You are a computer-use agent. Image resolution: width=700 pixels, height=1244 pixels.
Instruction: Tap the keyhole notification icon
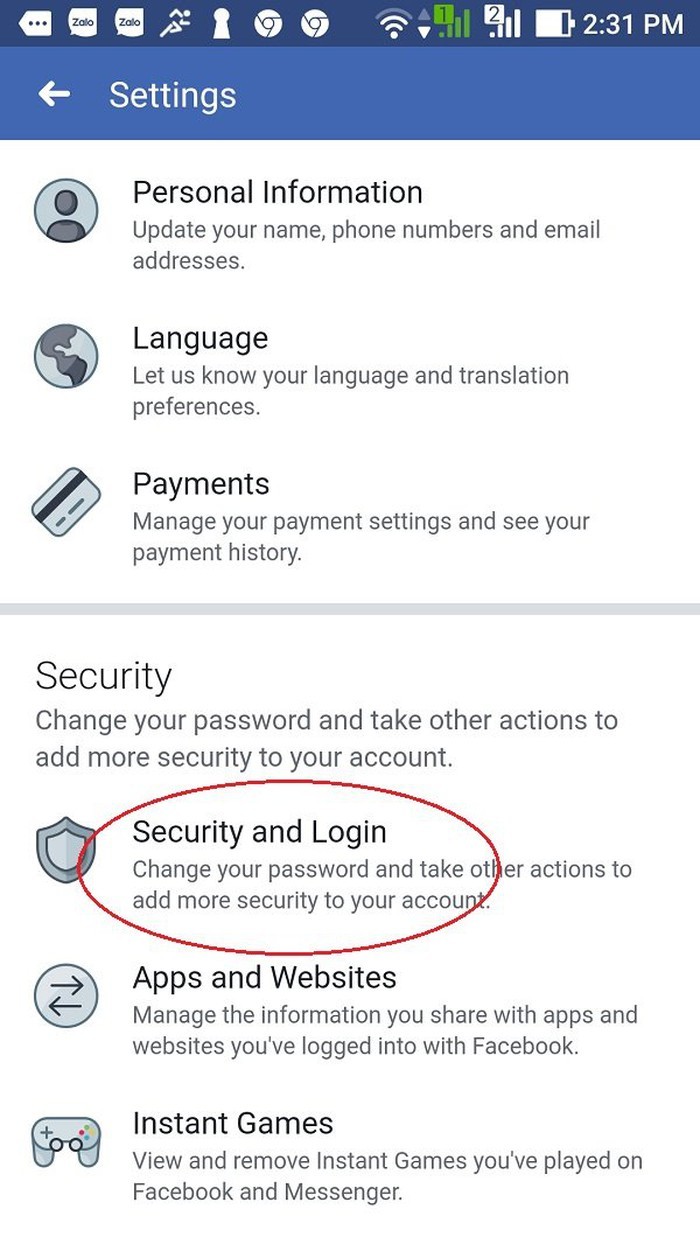pyautogui.click(x=222, y=22)
